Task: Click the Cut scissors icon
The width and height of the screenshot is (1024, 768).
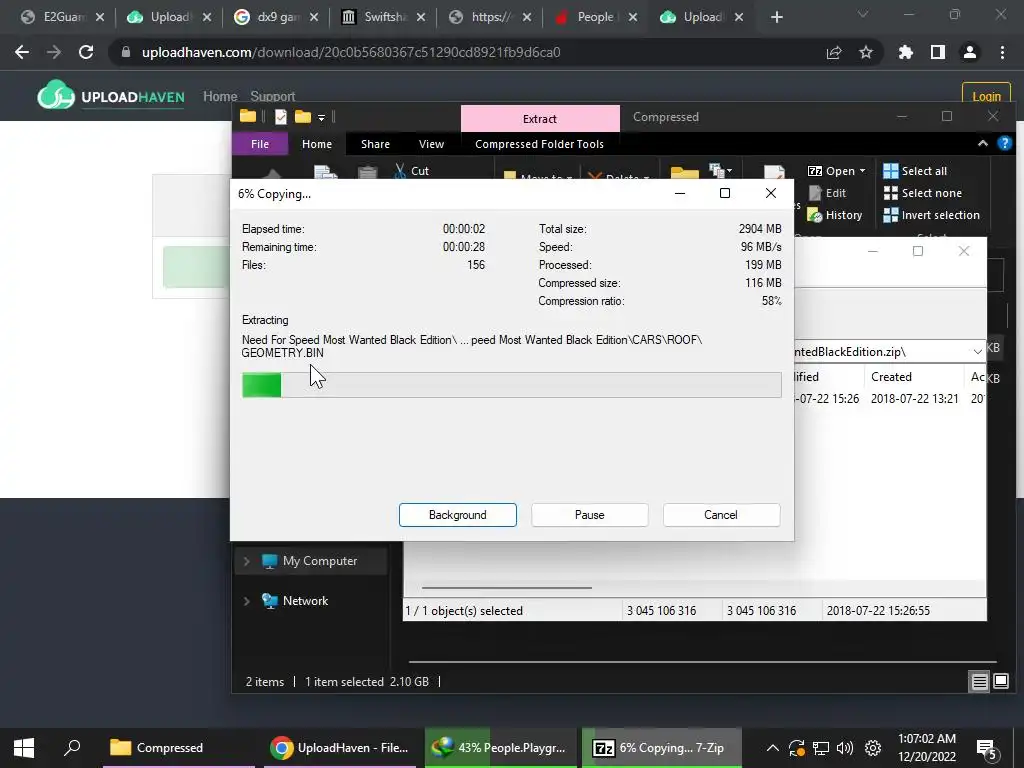Action: point(400,170)
